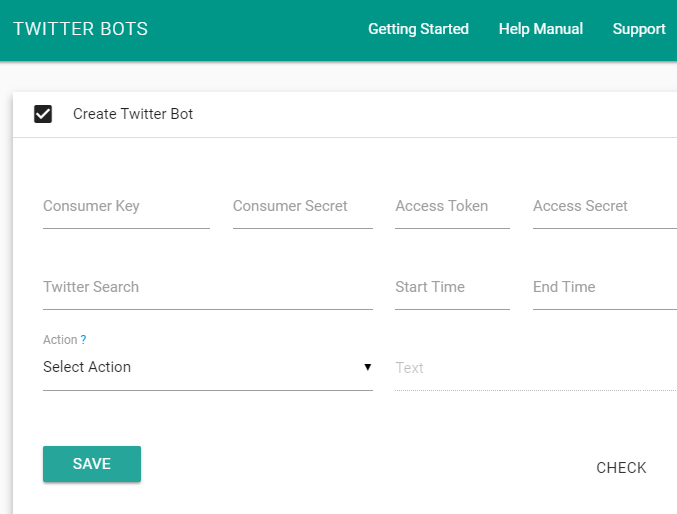
Task: Click the black arrow of the Select Action dropdown
Action: click(x=367, y=367)
